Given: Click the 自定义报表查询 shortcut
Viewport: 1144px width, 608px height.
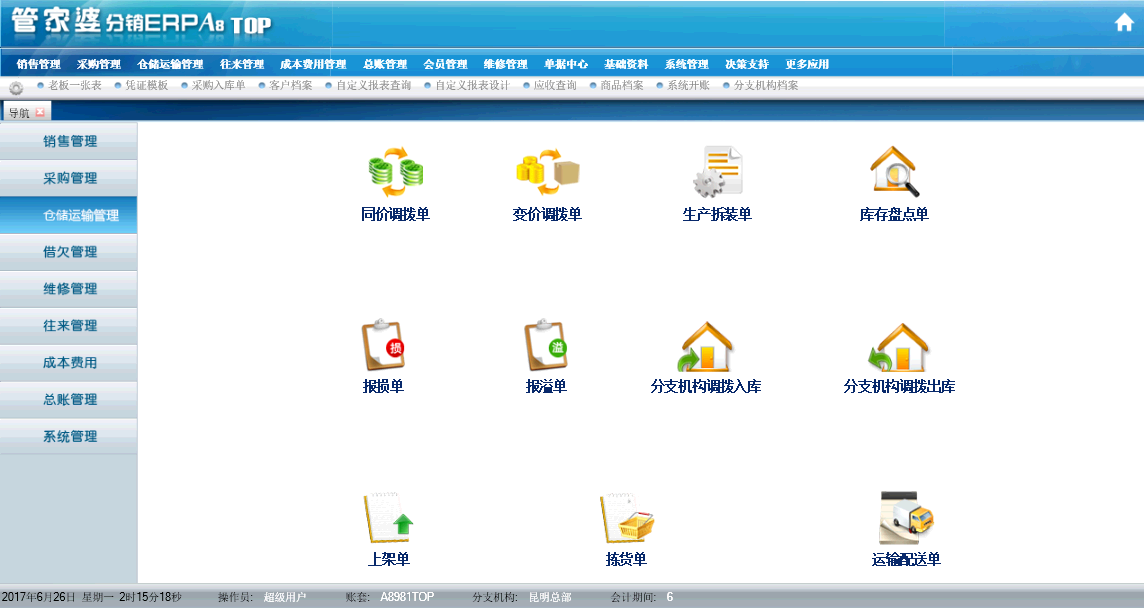Looking at the screenshot, I should tap(374, 85).
